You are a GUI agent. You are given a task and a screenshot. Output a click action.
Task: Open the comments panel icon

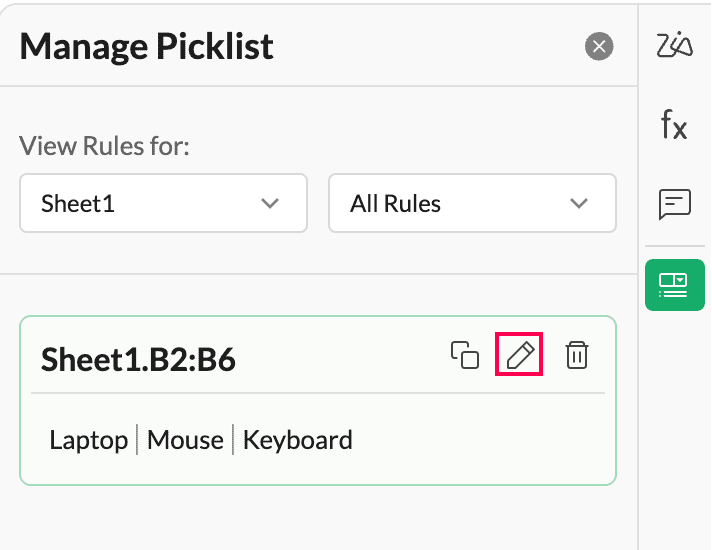click(x=674, y=204)
